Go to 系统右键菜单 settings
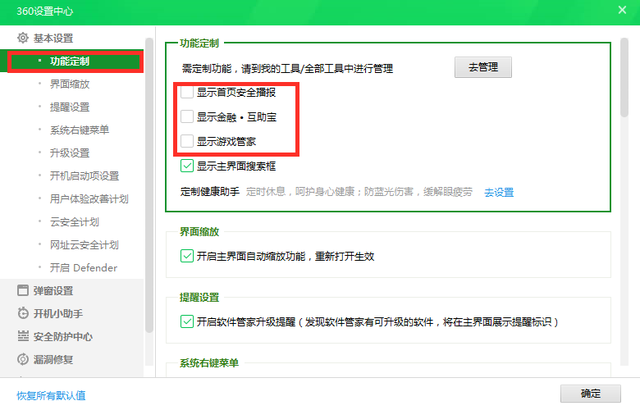Image resolution: width=640 pixels, height=410 pixels. (79, 130)
